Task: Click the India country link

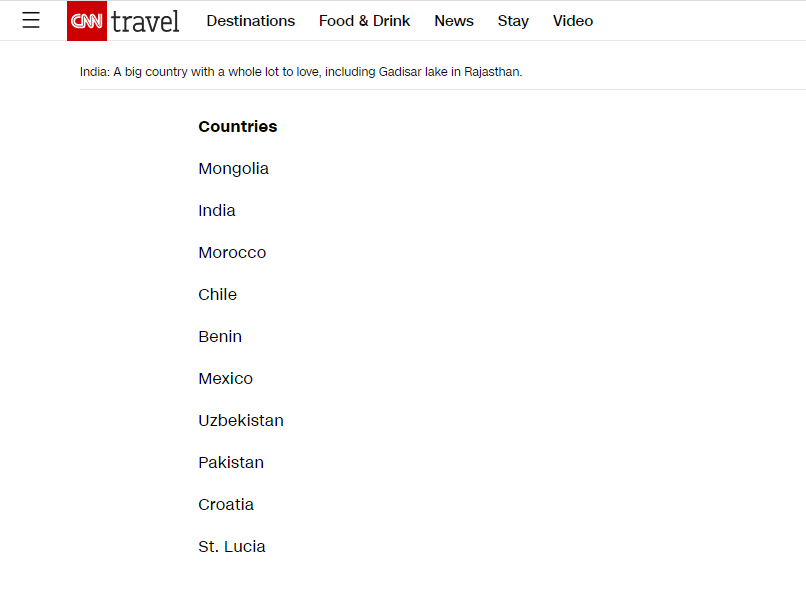Action: (217, 211)
